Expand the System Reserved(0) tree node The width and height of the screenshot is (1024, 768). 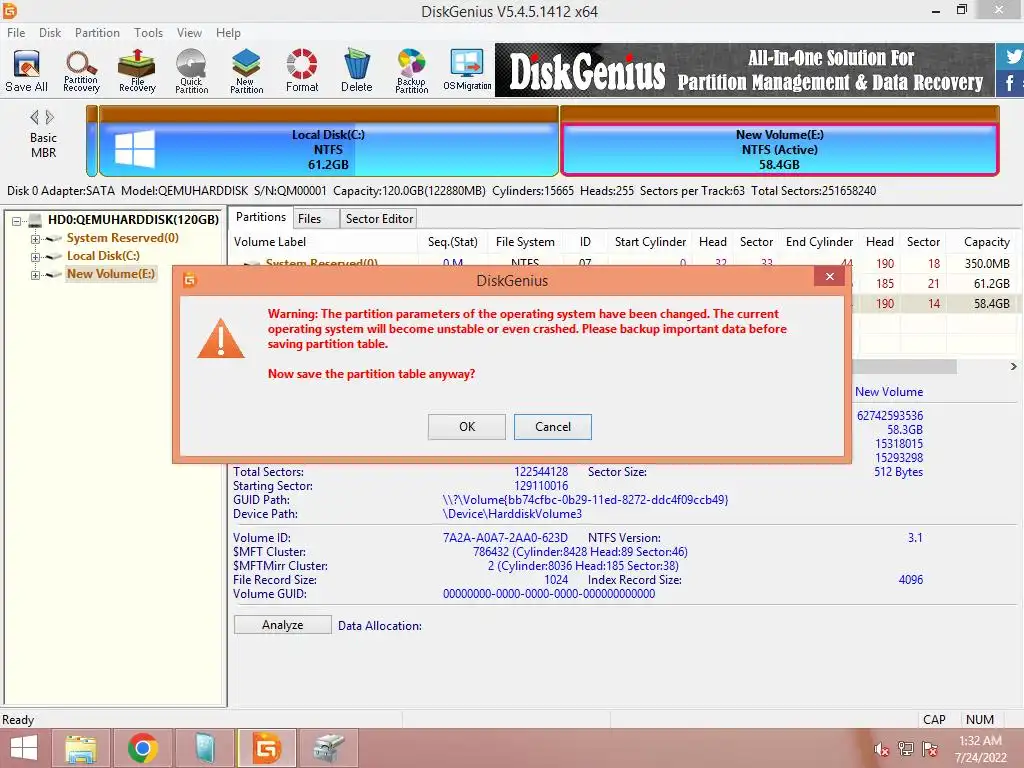[35, 239]
